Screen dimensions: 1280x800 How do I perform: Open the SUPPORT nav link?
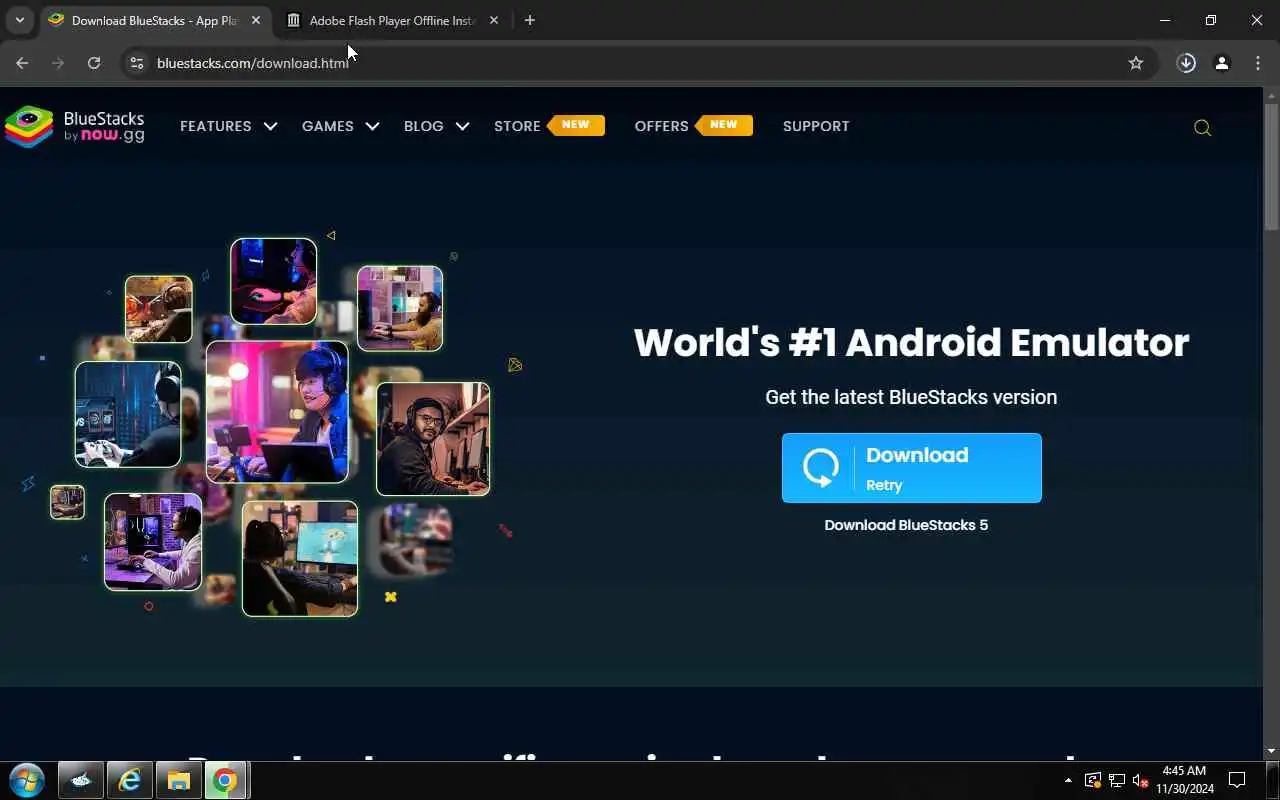pos(816,126)
